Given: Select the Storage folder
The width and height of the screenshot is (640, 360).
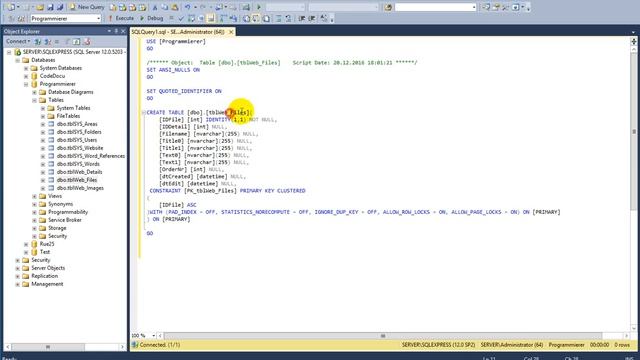Looking at the screenshot, I should (57, 228).
